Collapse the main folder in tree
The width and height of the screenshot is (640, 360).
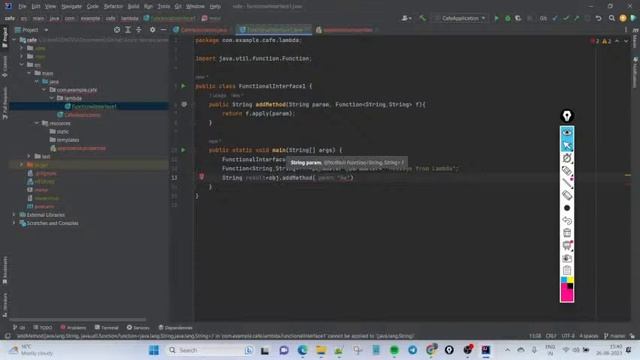pyautogui.click(x=29, y=73)
